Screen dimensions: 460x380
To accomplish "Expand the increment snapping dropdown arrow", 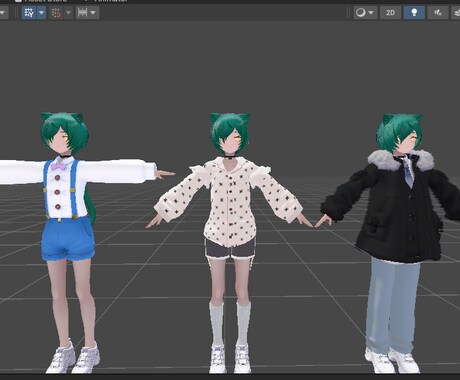I will point(93,13).
